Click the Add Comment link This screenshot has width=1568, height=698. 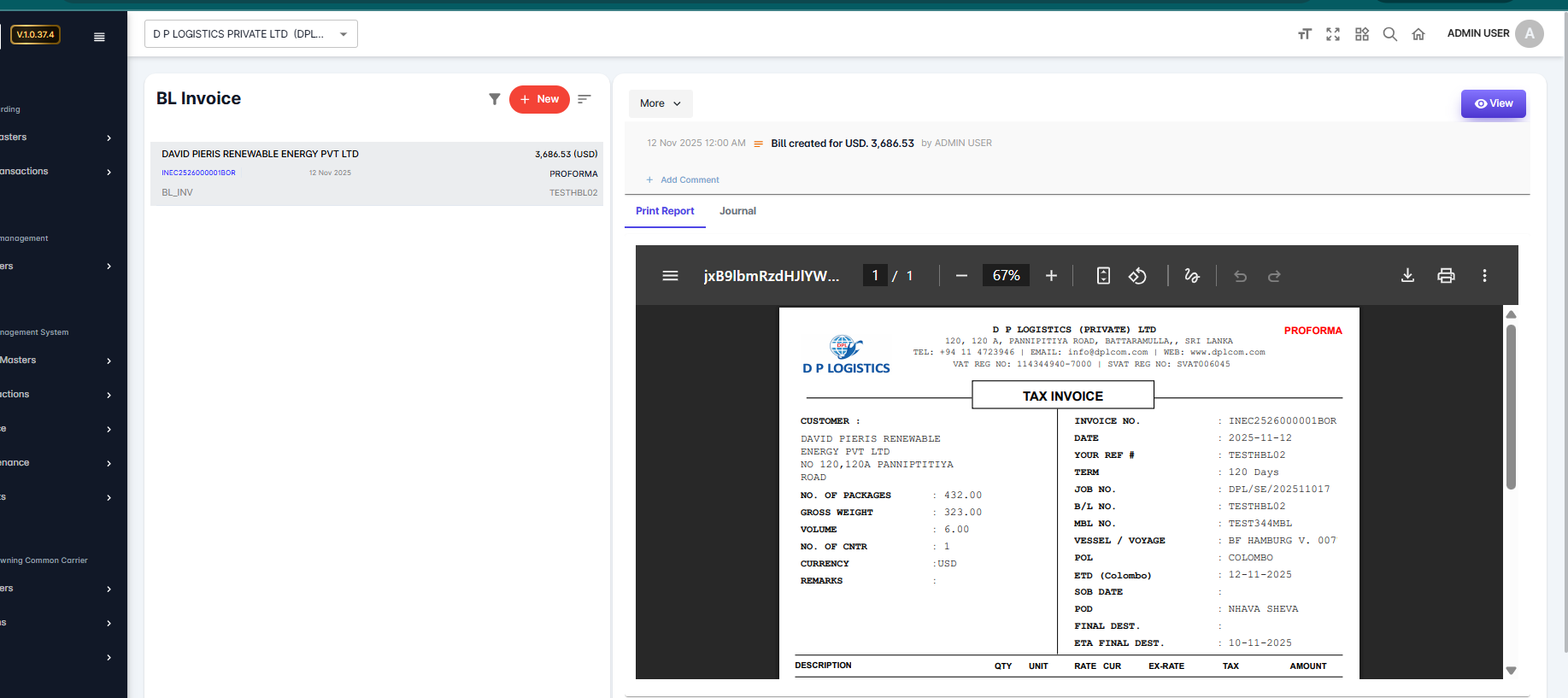pos(689,180)
